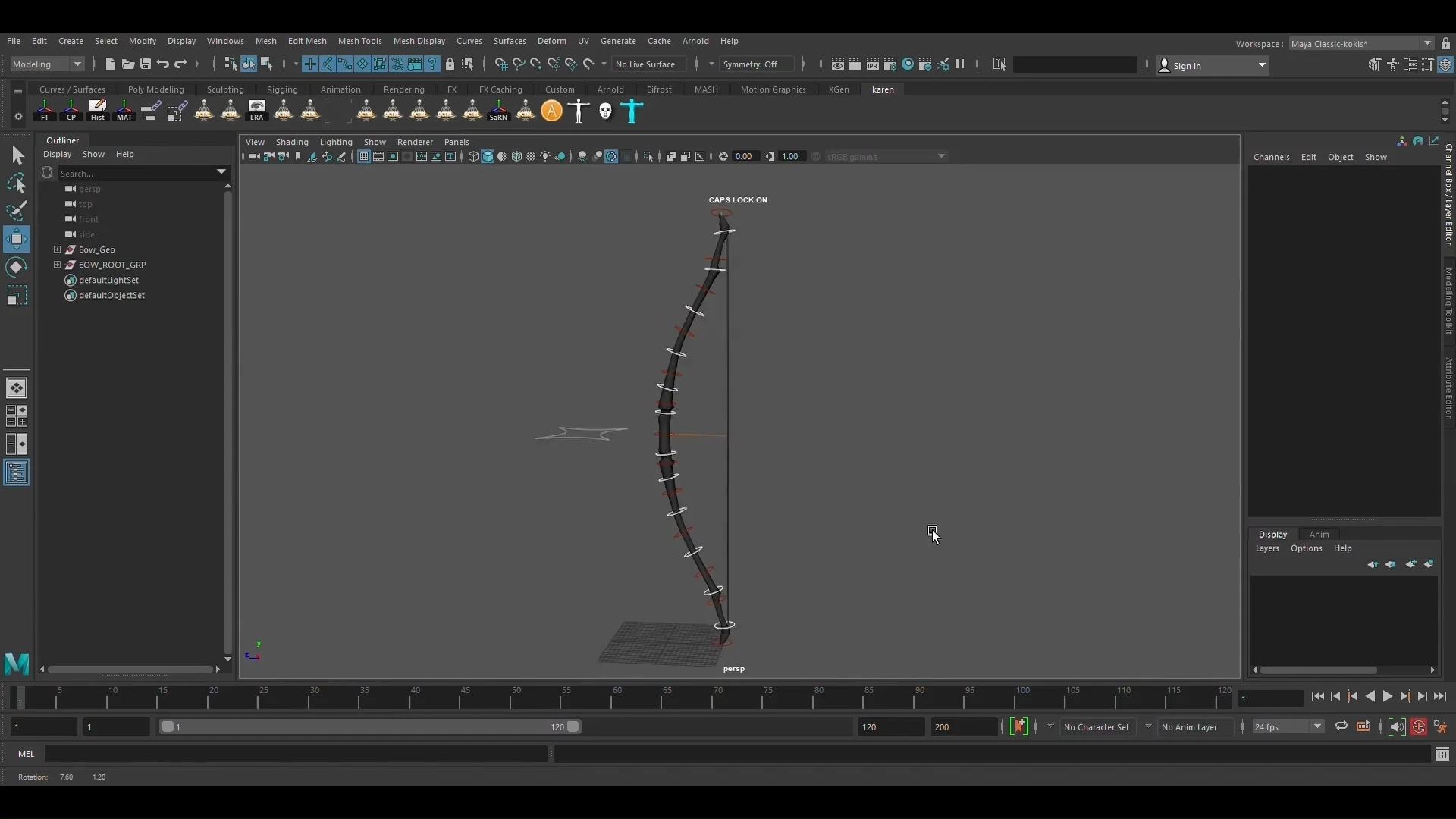Click the play forwards button
1456x819 pixels.
[x=1387, y=696]
